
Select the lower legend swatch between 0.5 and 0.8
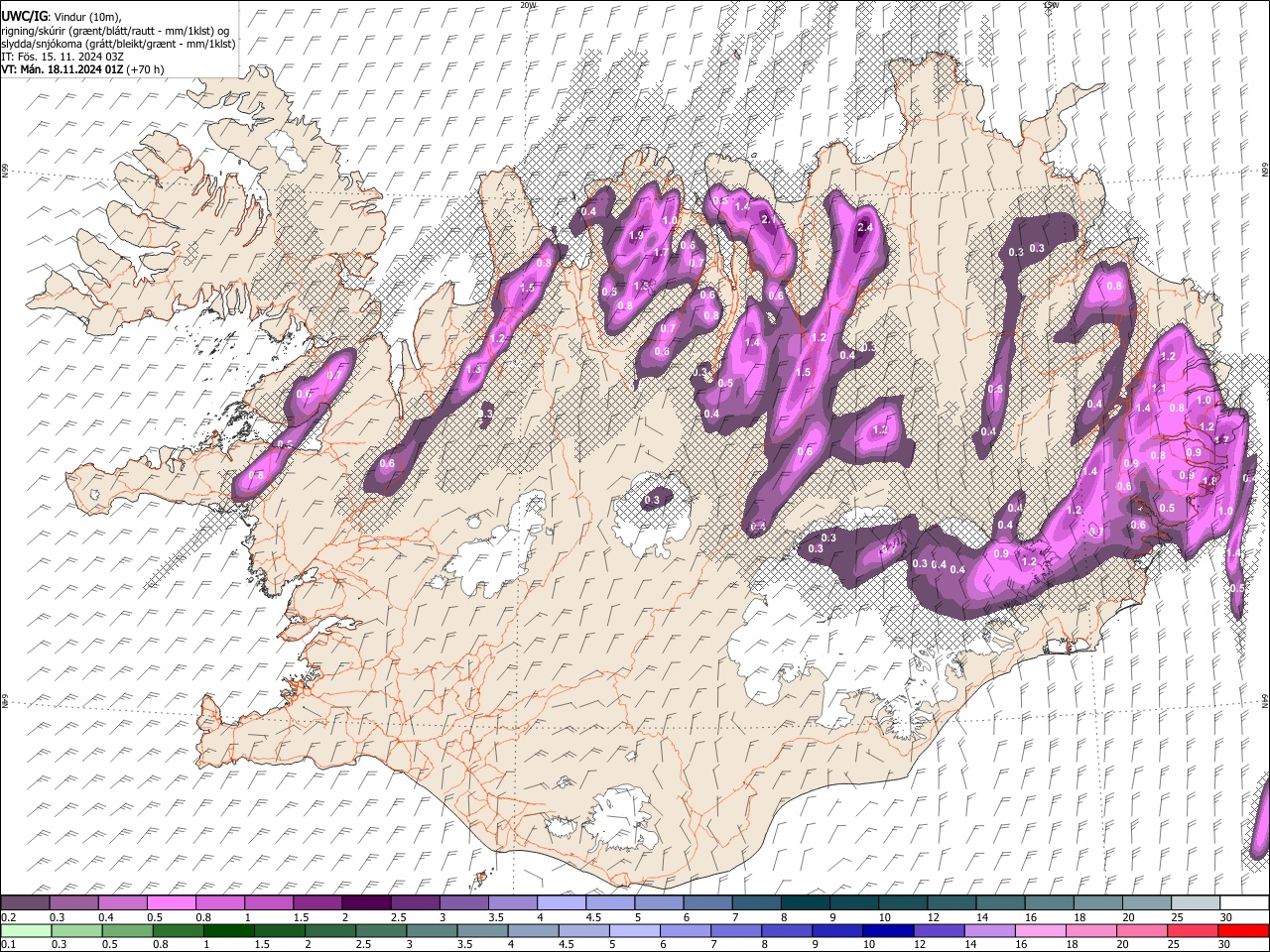coord(128,930)
